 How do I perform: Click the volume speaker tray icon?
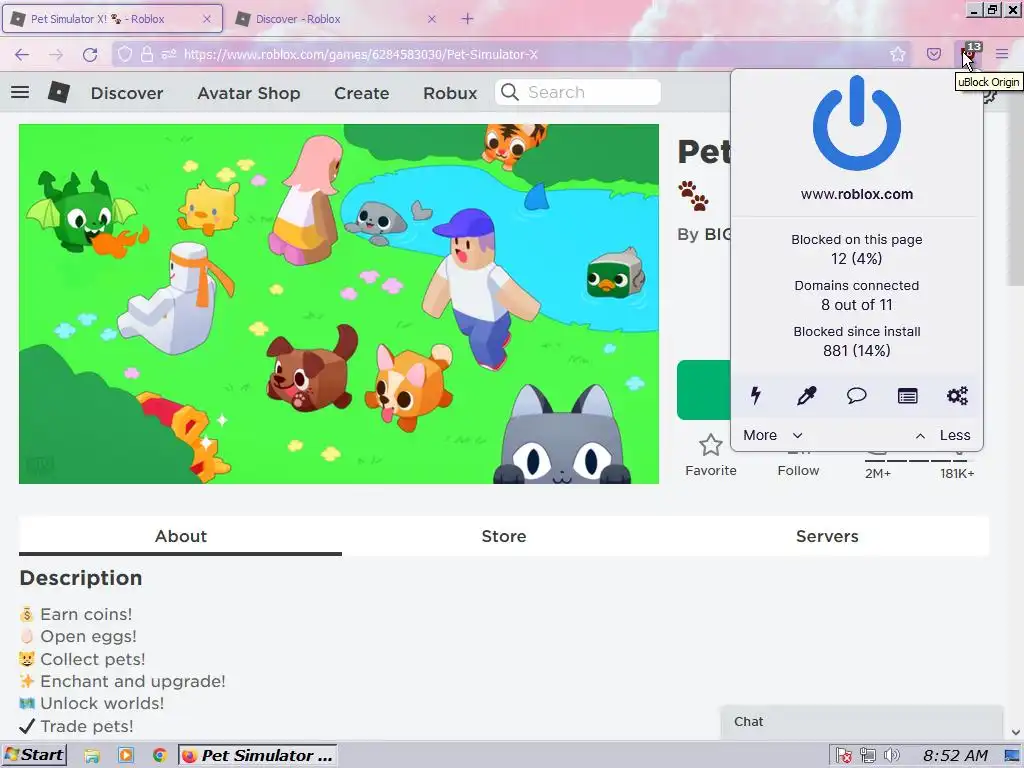pyautogui.click(x=890, y=756)
